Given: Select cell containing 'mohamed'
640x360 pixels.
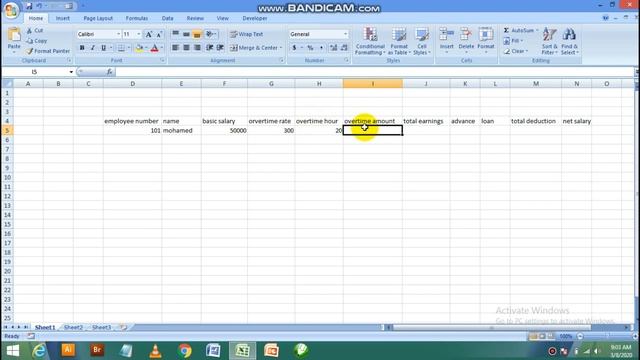Looking at the screenshot, I should (181, 131).
